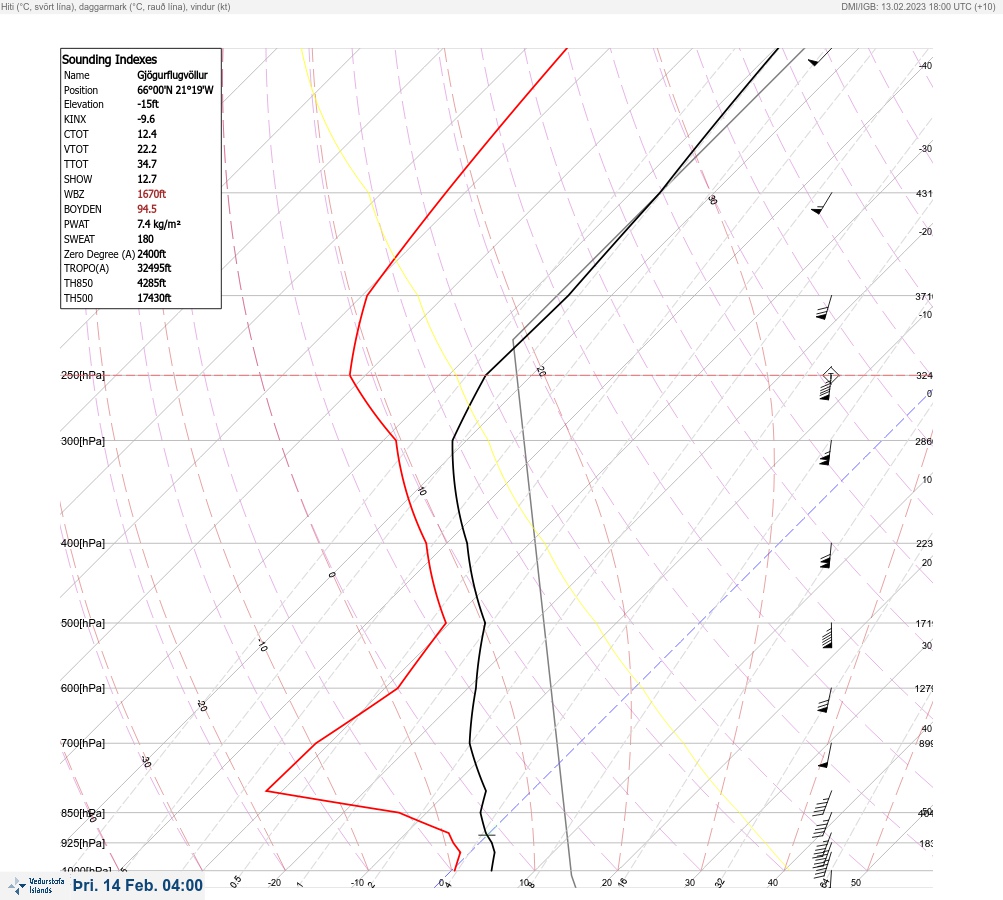1003x900 pixels.
Task: Click the TH500 value 17430ft
Action: pyautogui.click(x=154, y=298)
